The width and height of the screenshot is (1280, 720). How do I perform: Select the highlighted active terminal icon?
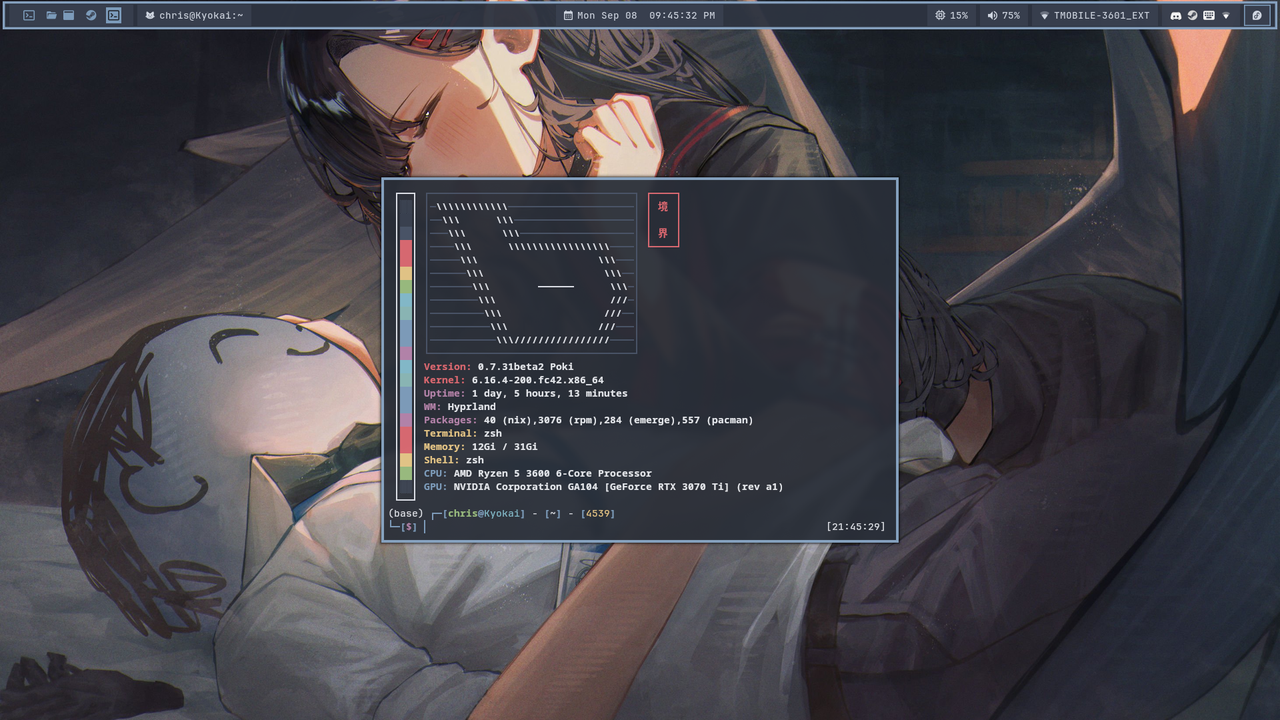click(114, 15)
